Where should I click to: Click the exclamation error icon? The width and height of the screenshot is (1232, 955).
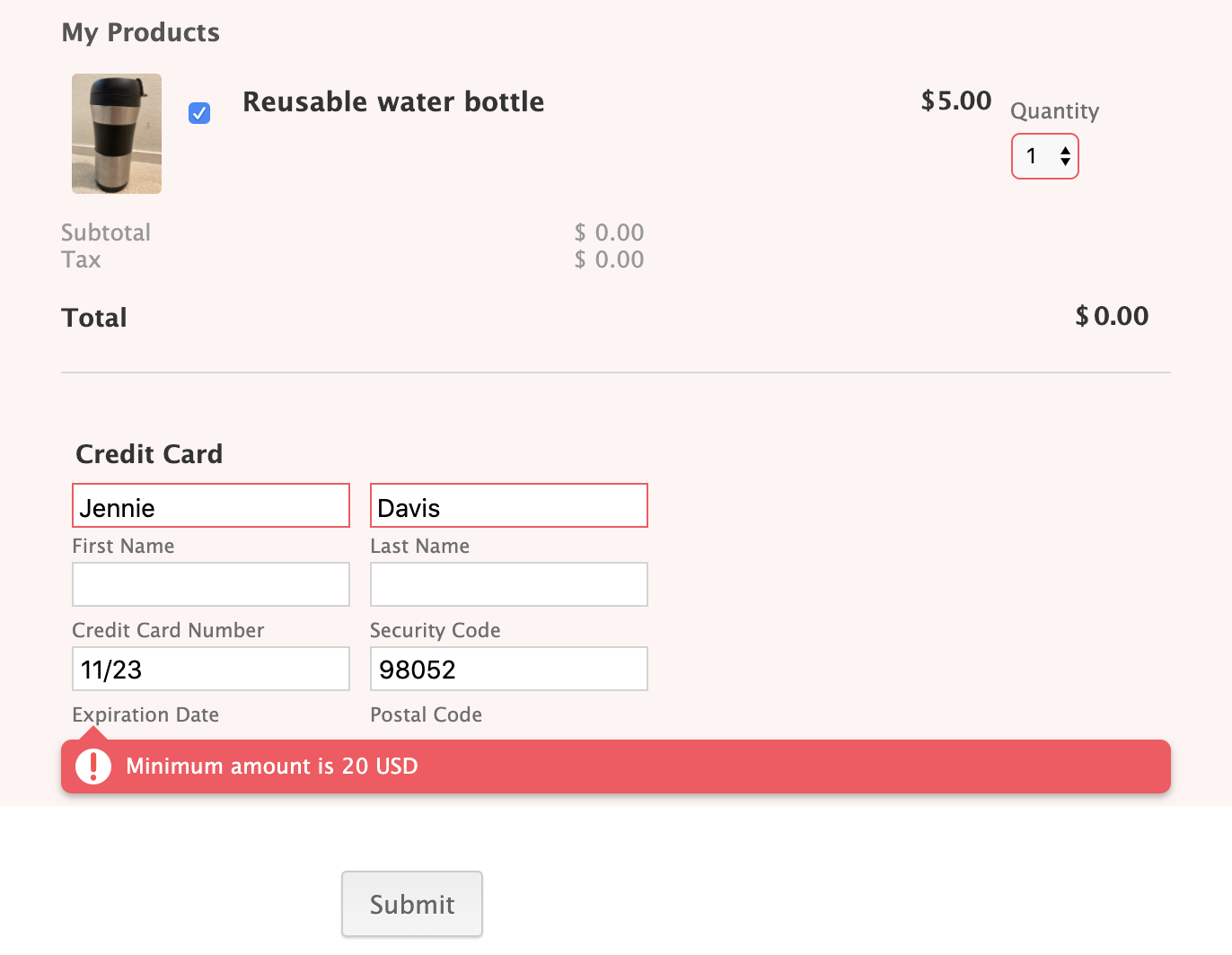tap(93, 767)
